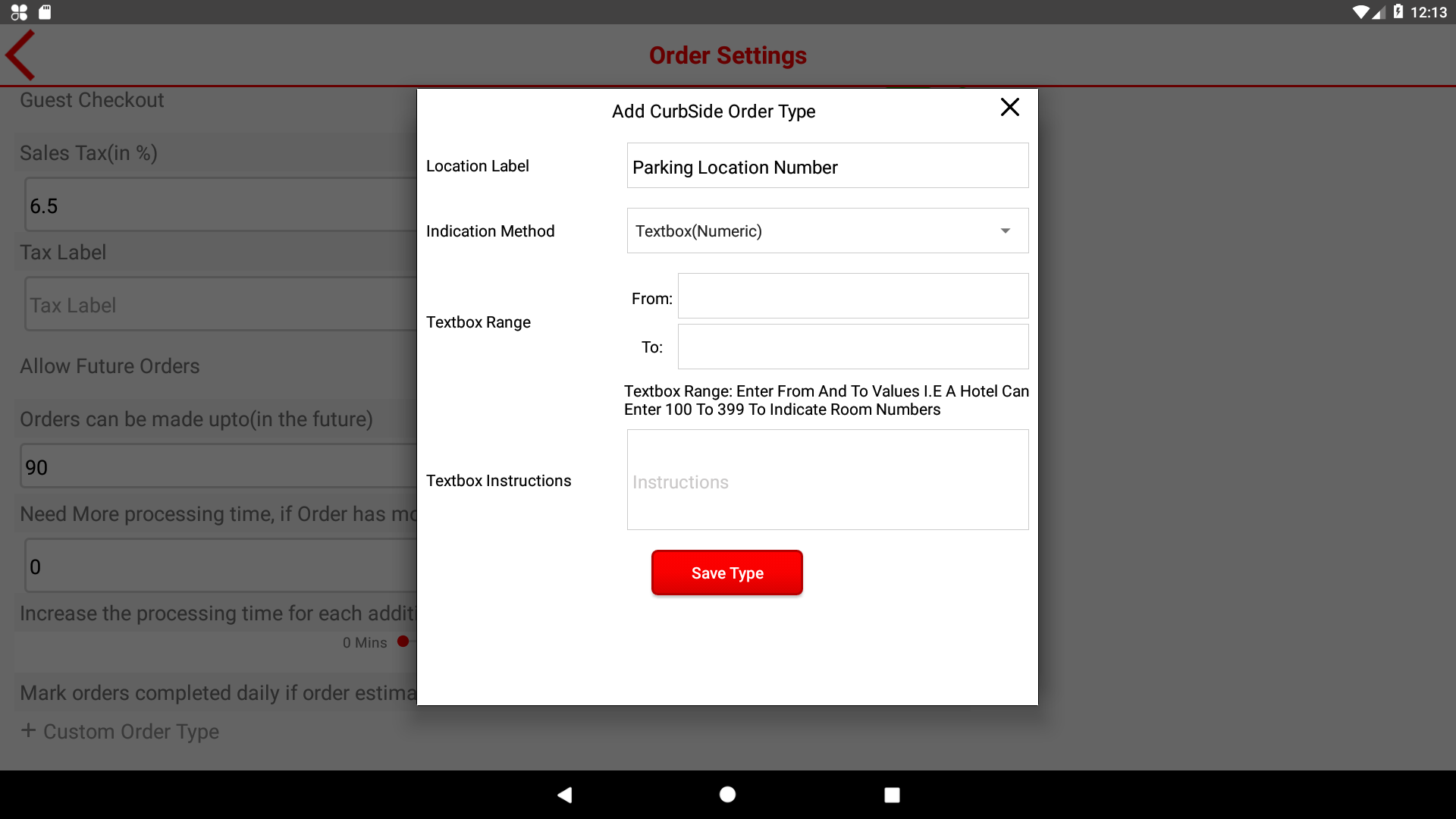Screen dimensions: 1456x819
Task: Tap the plus icon for Custom Order Type
Action: tap(29, 730)
